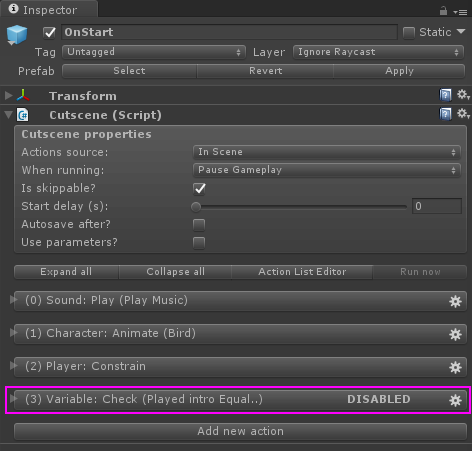Click the Player: Constrain action gear icon
The height and width of the screenshot is (451, 472).
tap(455, 367)
